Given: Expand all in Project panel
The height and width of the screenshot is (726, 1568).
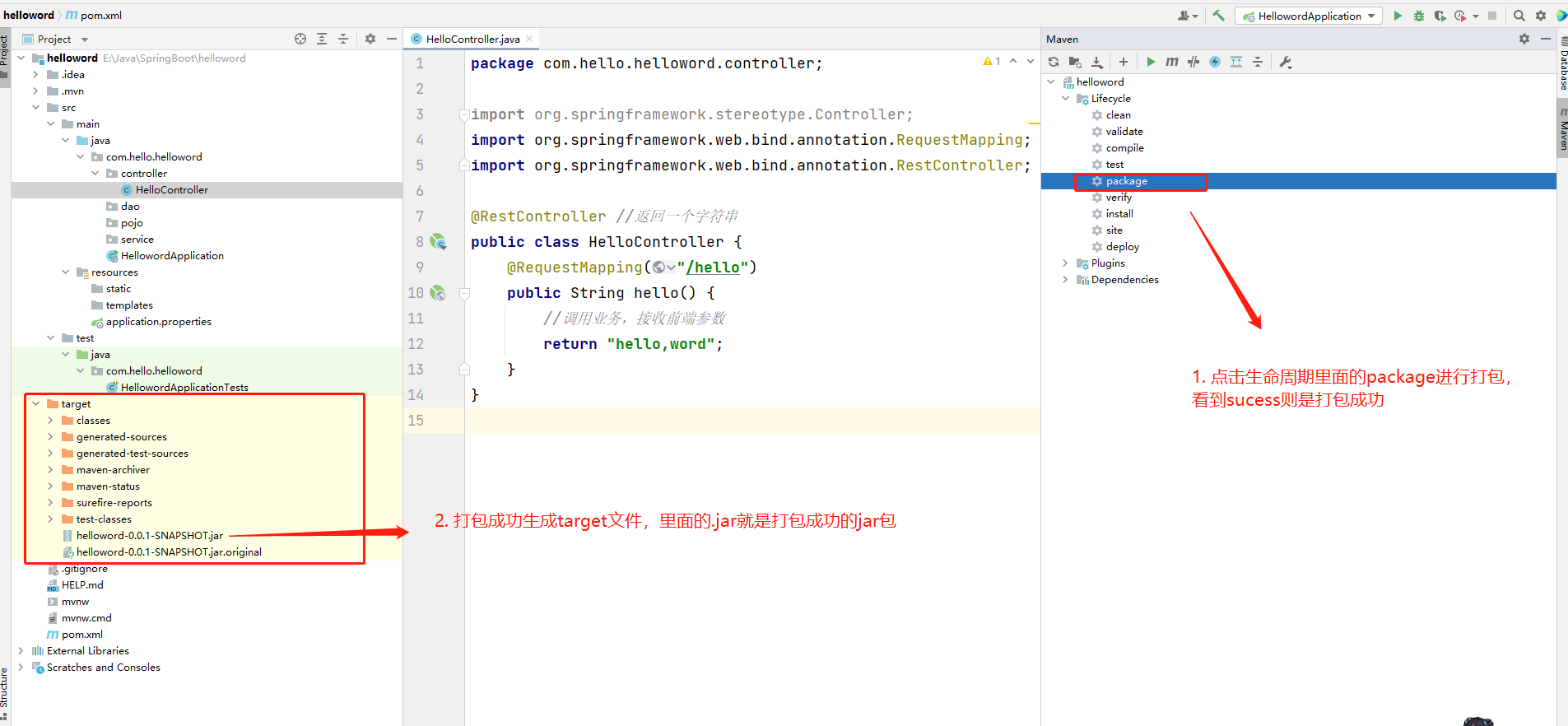Looking at the screenshot, I should 322,39.
